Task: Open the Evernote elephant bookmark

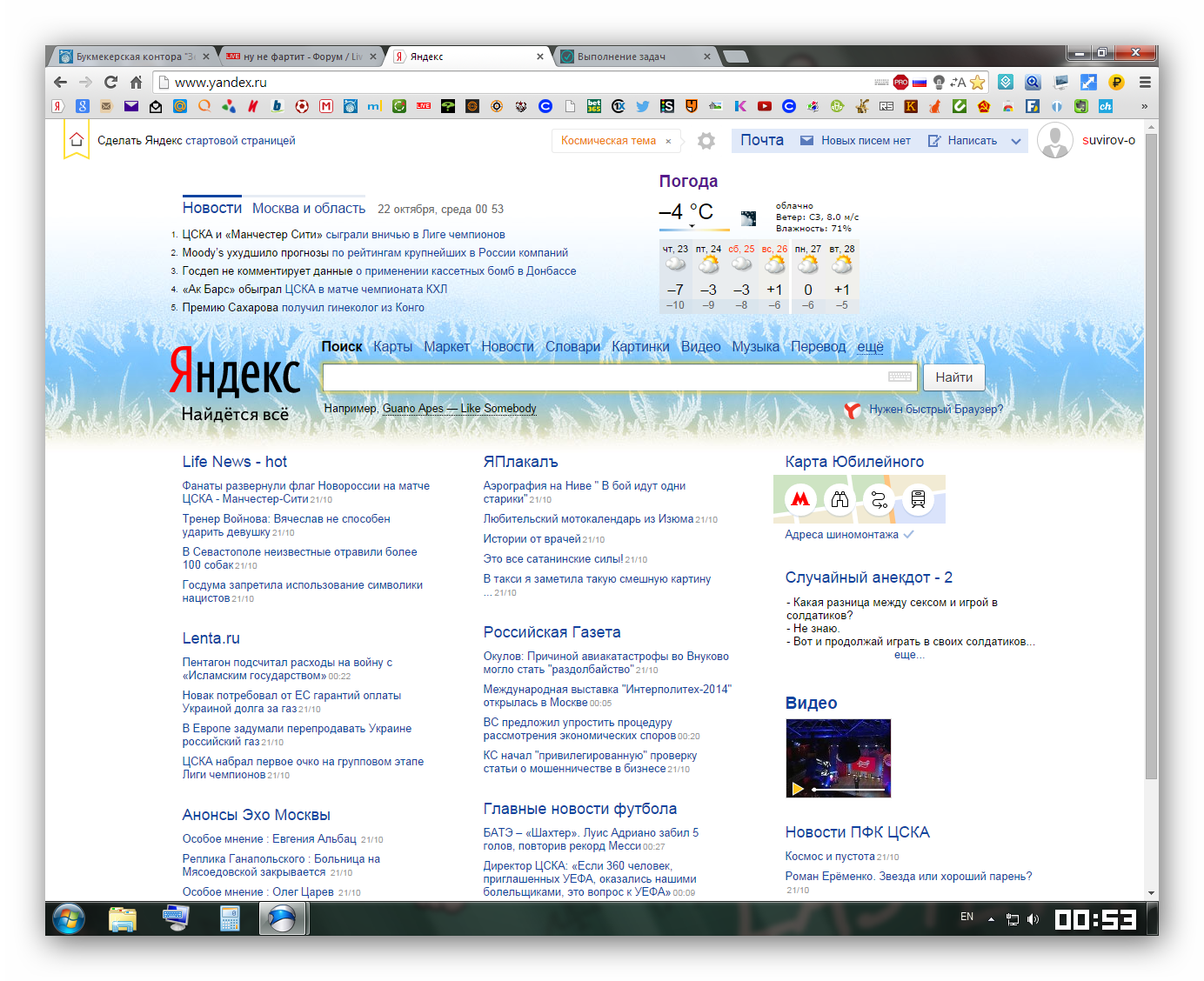Action: point(1081,106)
